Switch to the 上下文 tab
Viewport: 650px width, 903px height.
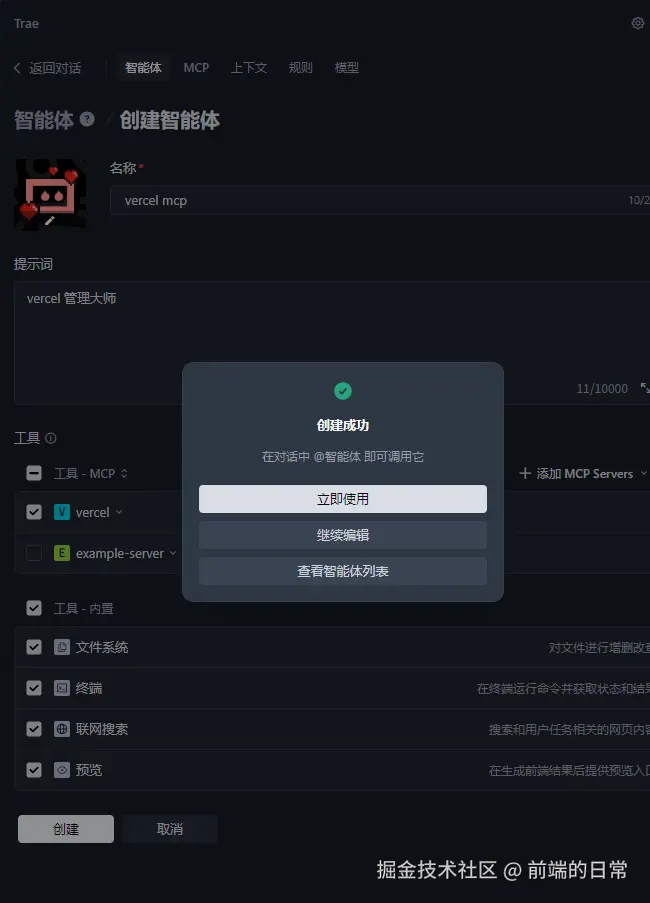pos(249,67)
